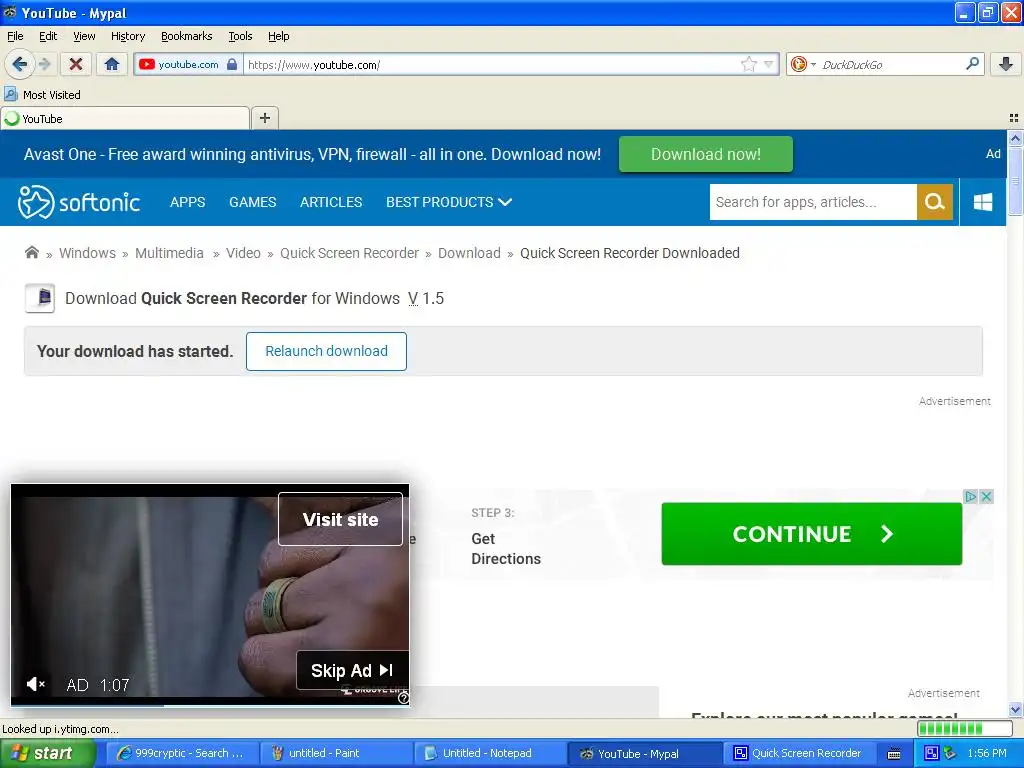
Task: Open the Edit menu
Action: click(x=48, y=36)
